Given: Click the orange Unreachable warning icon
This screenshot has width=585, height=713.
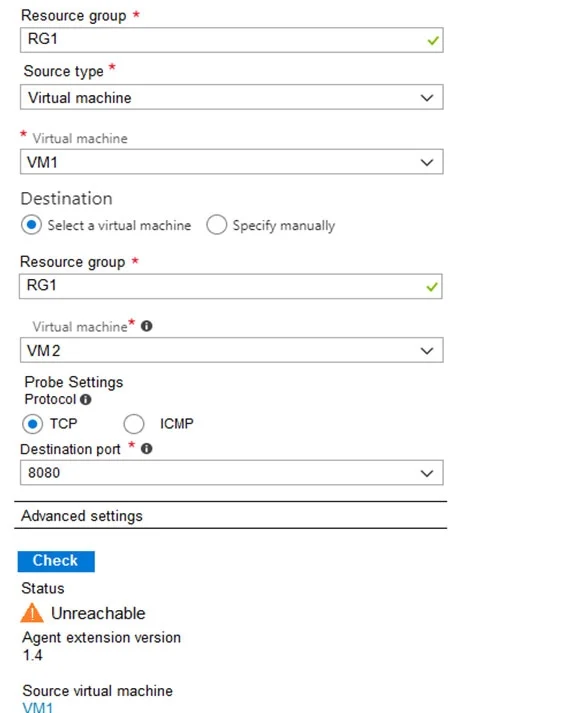Looking at the screenshot, I should point(32,613).
